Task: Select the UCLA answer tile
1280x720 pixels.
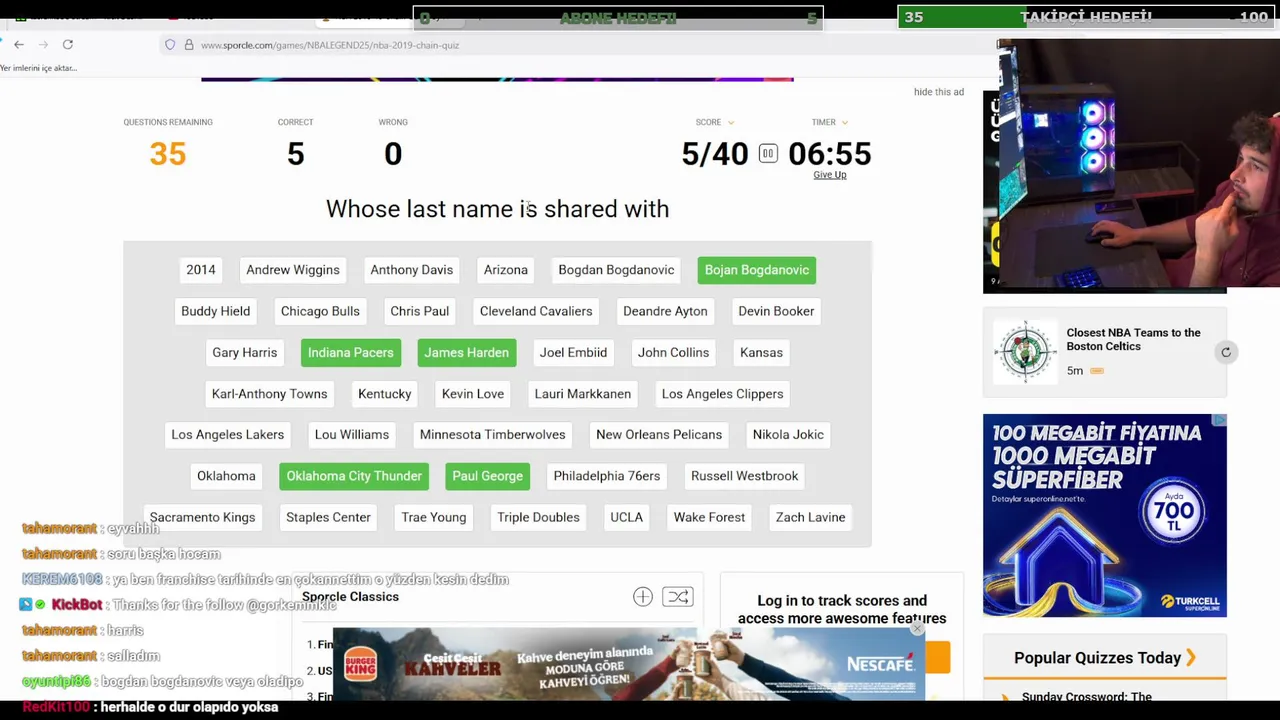Action: coord(627,517)
